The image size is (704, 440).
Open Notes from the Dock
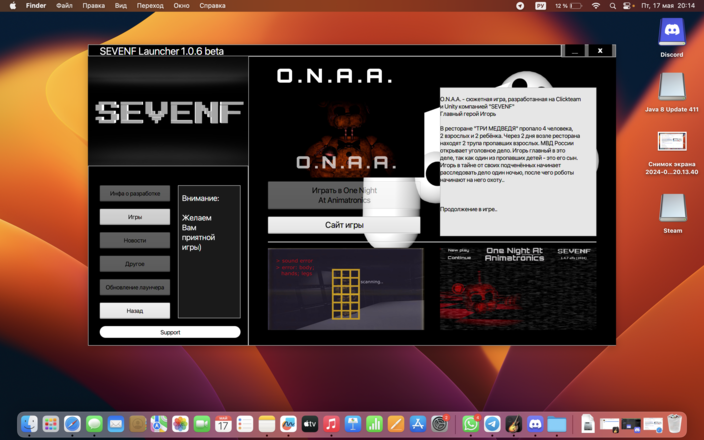(x=267, y=424)
